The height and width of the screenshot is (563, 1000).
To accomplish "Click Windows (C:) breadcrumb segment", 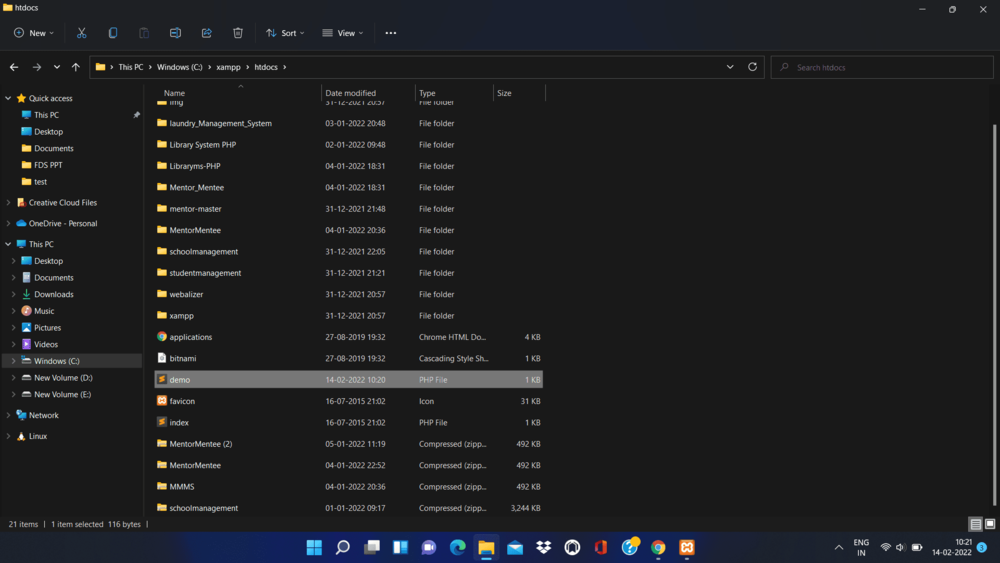I will click(x=180, y=67).
